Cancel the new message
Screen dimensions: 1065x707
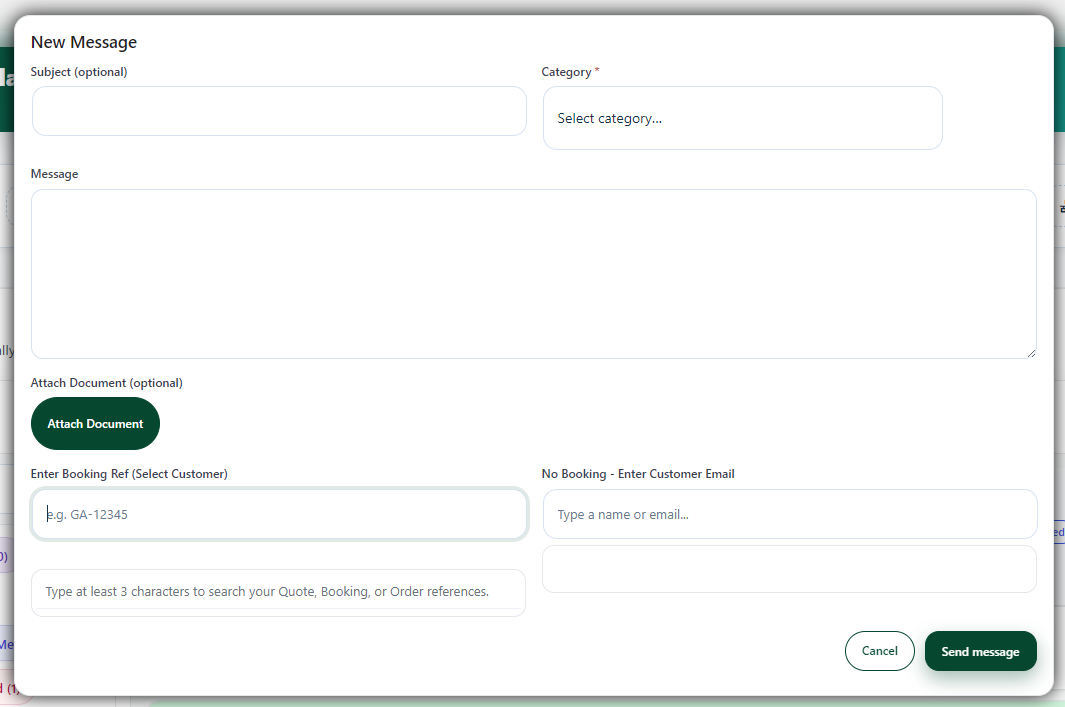(x=880, y=651)
